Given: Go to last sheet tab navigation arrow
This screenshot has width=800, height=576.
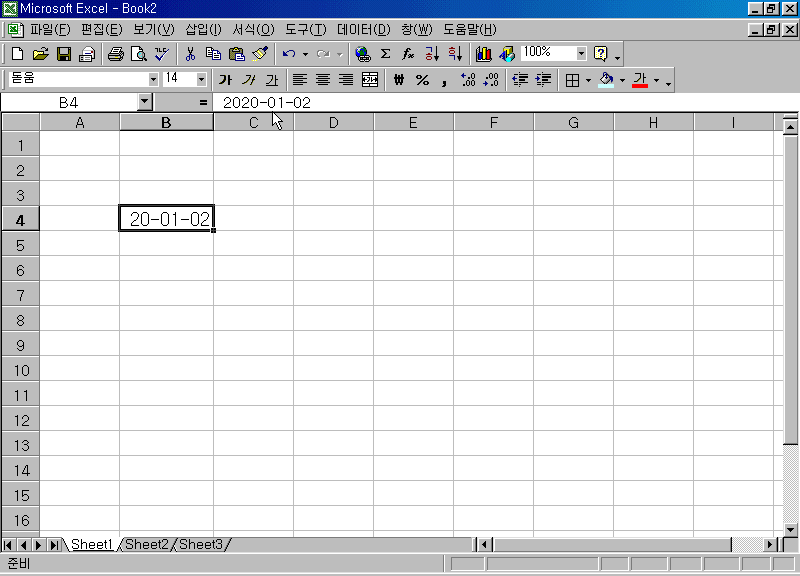Looking at the screenshot, I should coord(54,545).
